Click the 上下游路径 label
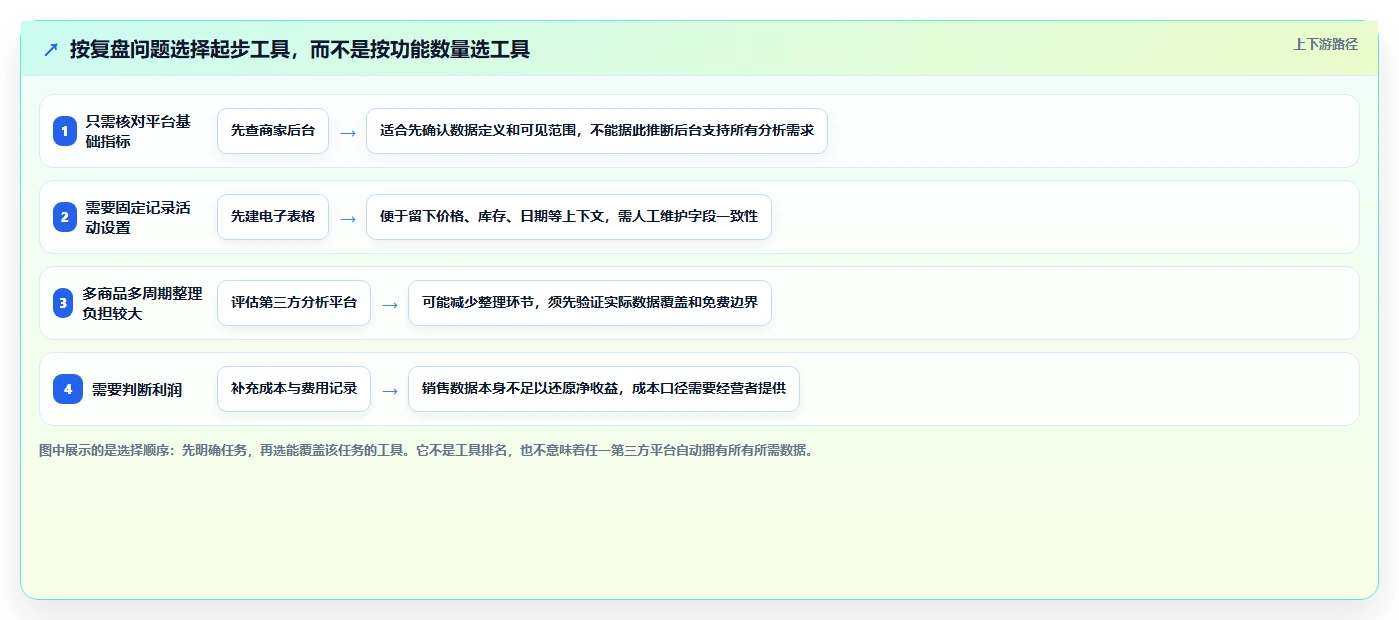The width and height of the screenshot is (1399, 620). point(1325,44)
